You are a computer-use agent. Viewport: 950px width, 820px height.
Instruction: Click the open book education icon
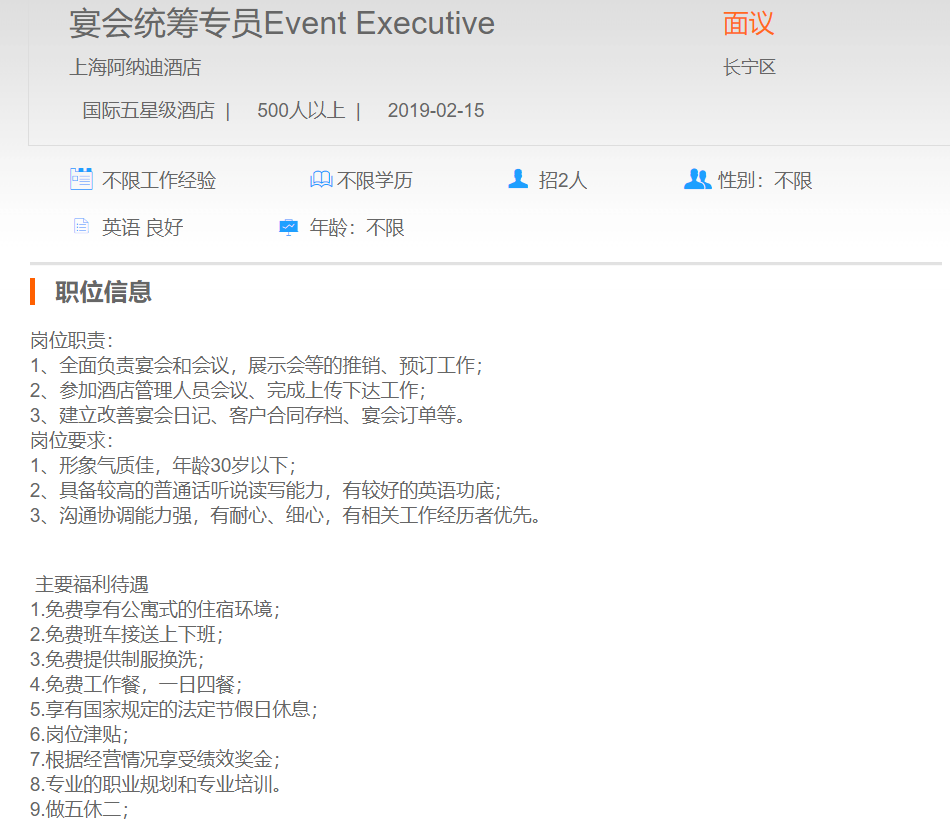pos(320,180)
